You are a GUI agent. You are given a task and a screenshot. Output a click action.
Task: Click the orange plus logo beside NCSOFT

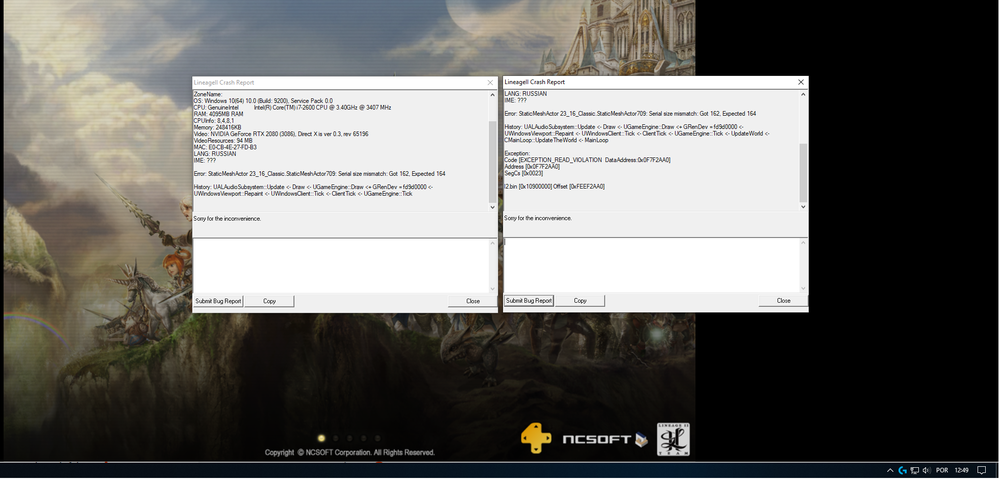[x=535, y=439]
